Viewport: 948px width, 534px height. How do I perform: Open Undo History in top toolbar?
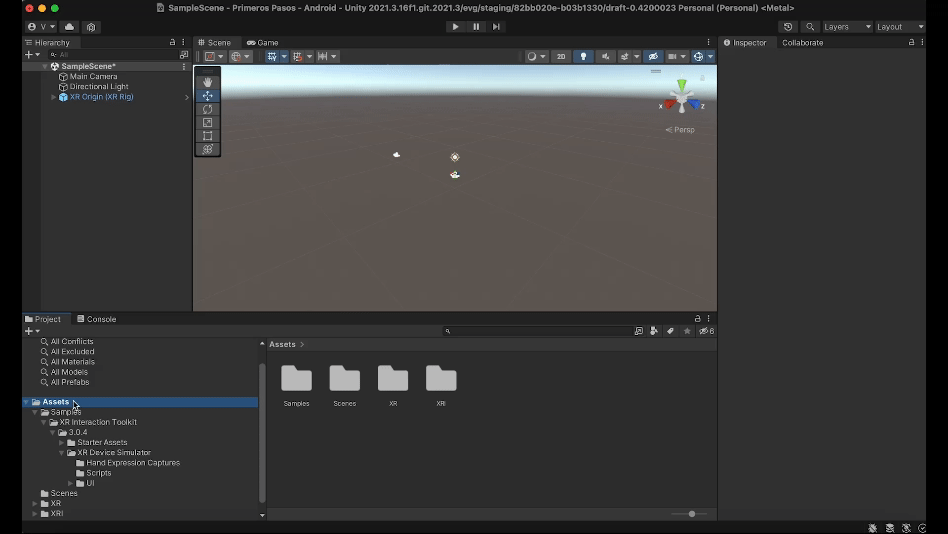coord(788,27)
